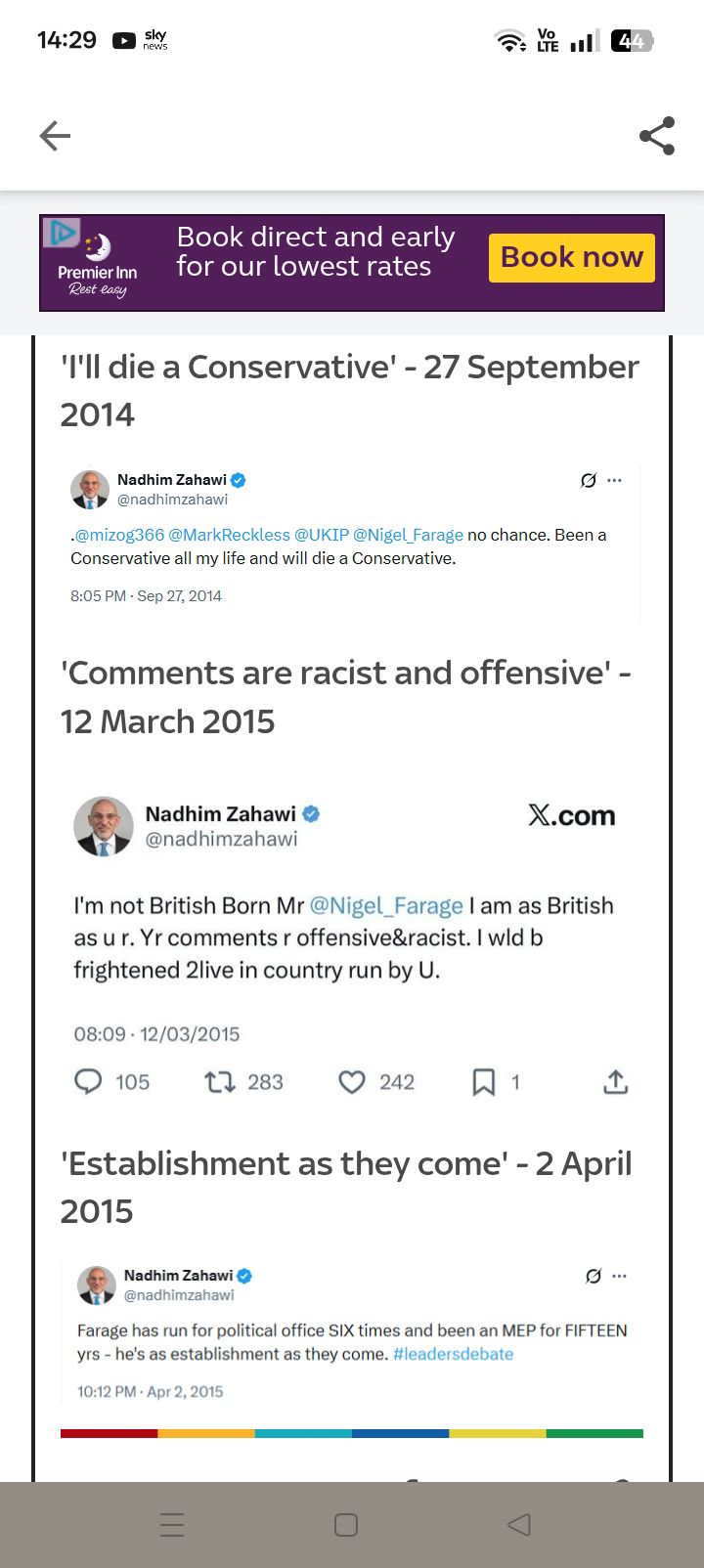Open more options on the April 2015 tweet
The width and height of the screenshot is (704, 1568).
tap(619, 1276)
